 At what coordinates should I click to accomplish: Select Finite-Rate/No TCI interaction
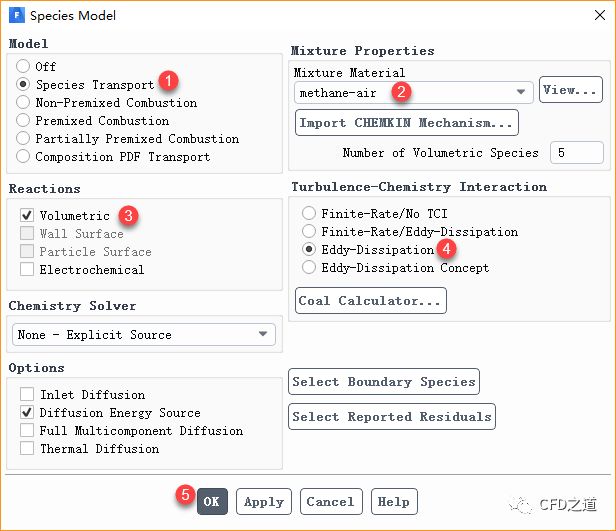[310, 214]
